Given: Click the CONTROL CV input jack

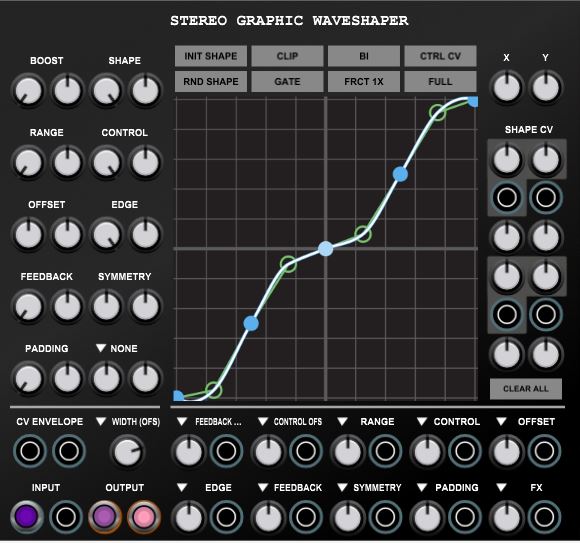Looking at the screenshot, I should [465, 451].
